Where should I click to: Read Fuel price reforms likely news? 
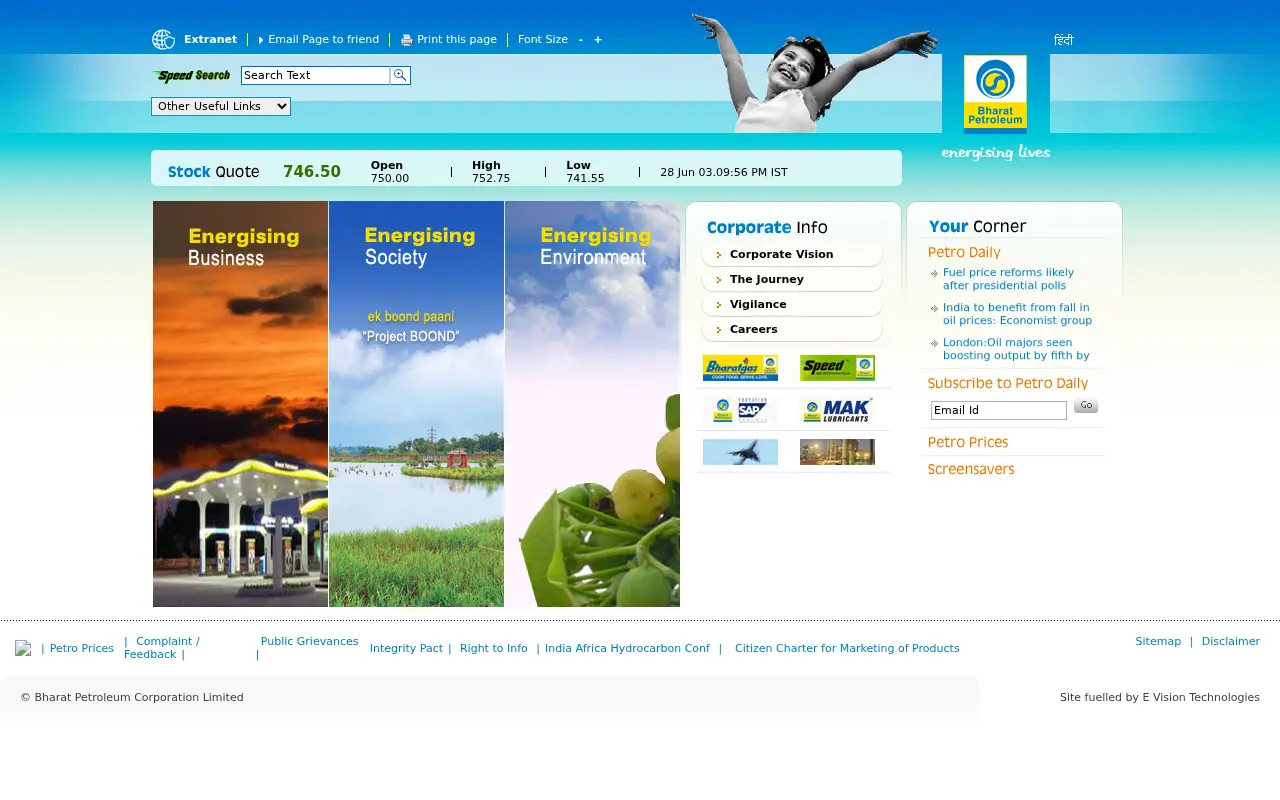1008,279
